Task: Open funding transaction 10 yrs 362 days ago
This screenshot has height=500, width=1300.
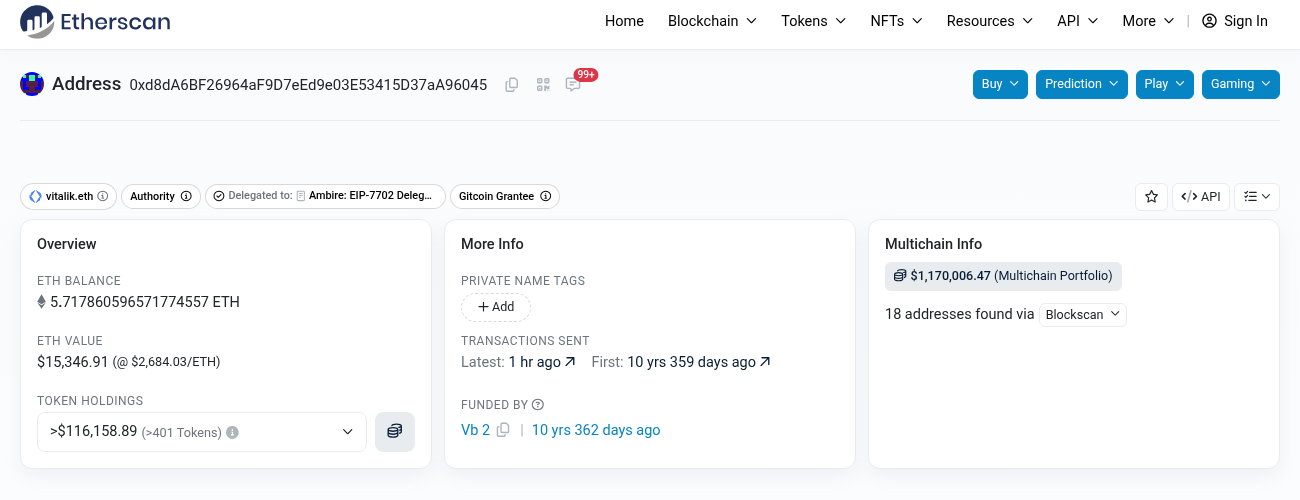Action: (596, 430)
